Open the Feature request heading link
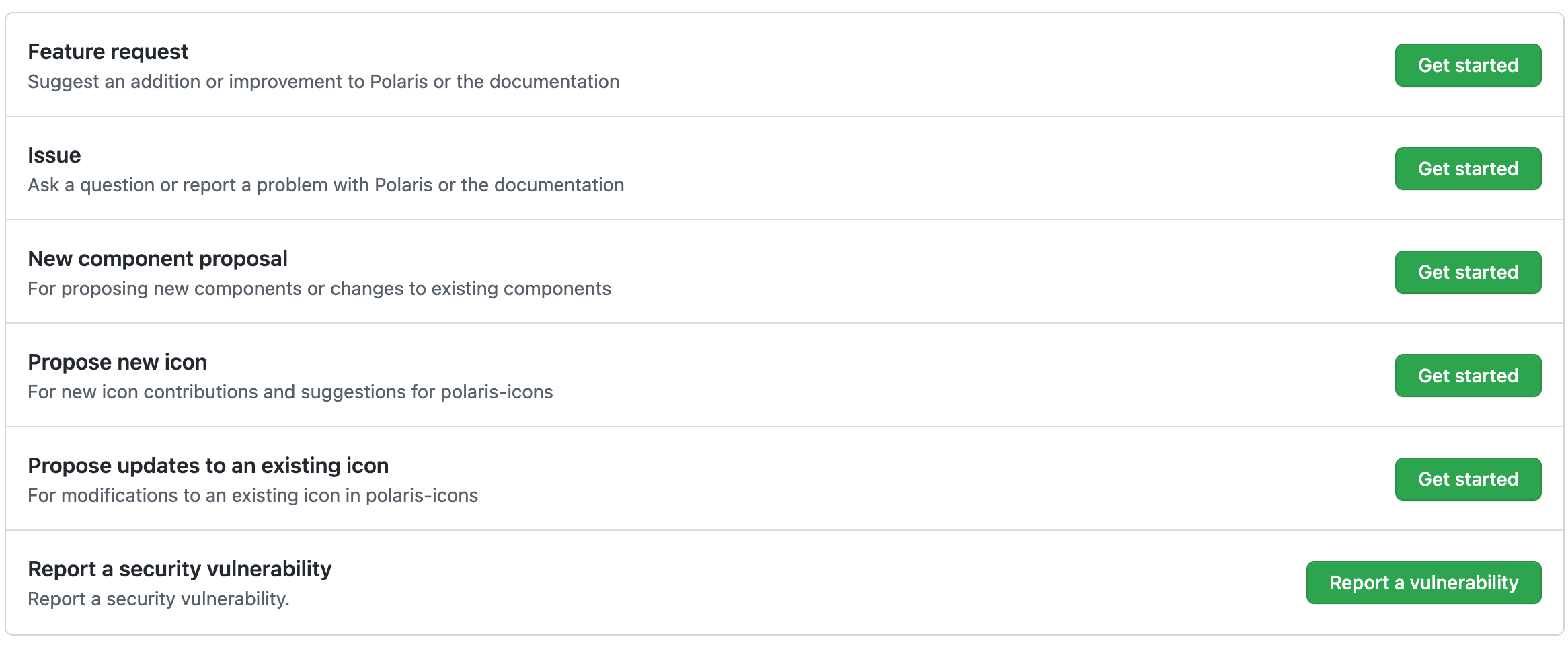1568x645 pixels. [x=108, y=51]
